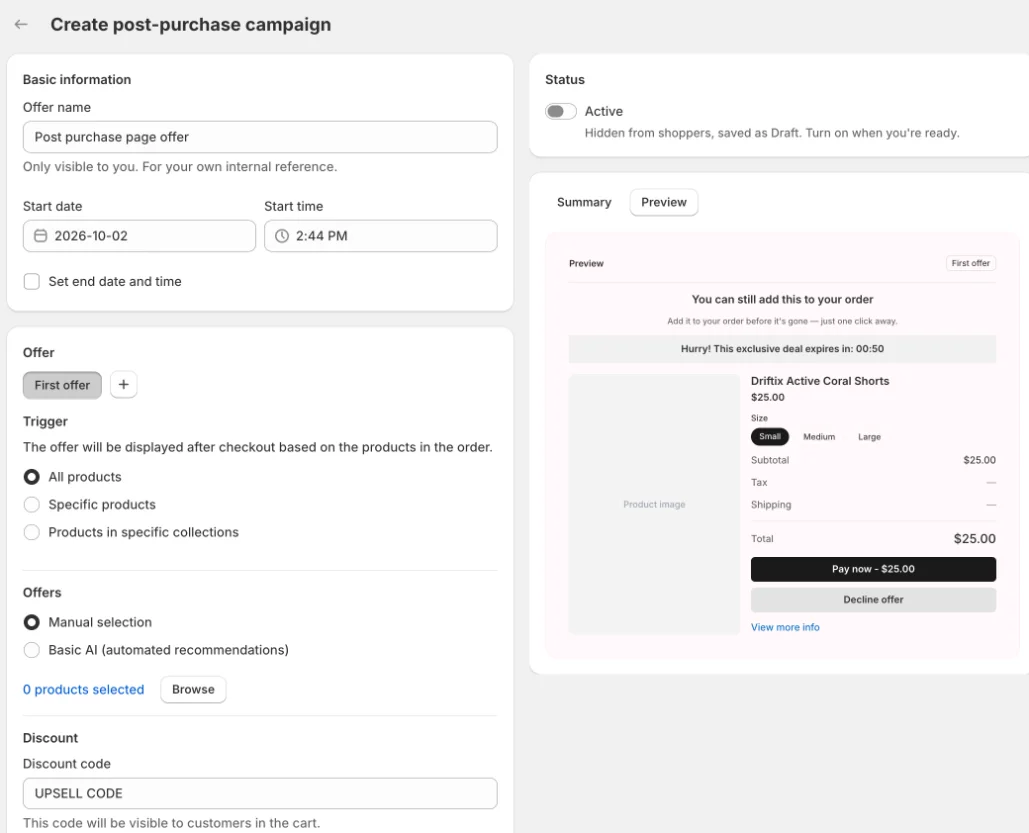
Task: Click the Discount code input field
Action: 260,793
